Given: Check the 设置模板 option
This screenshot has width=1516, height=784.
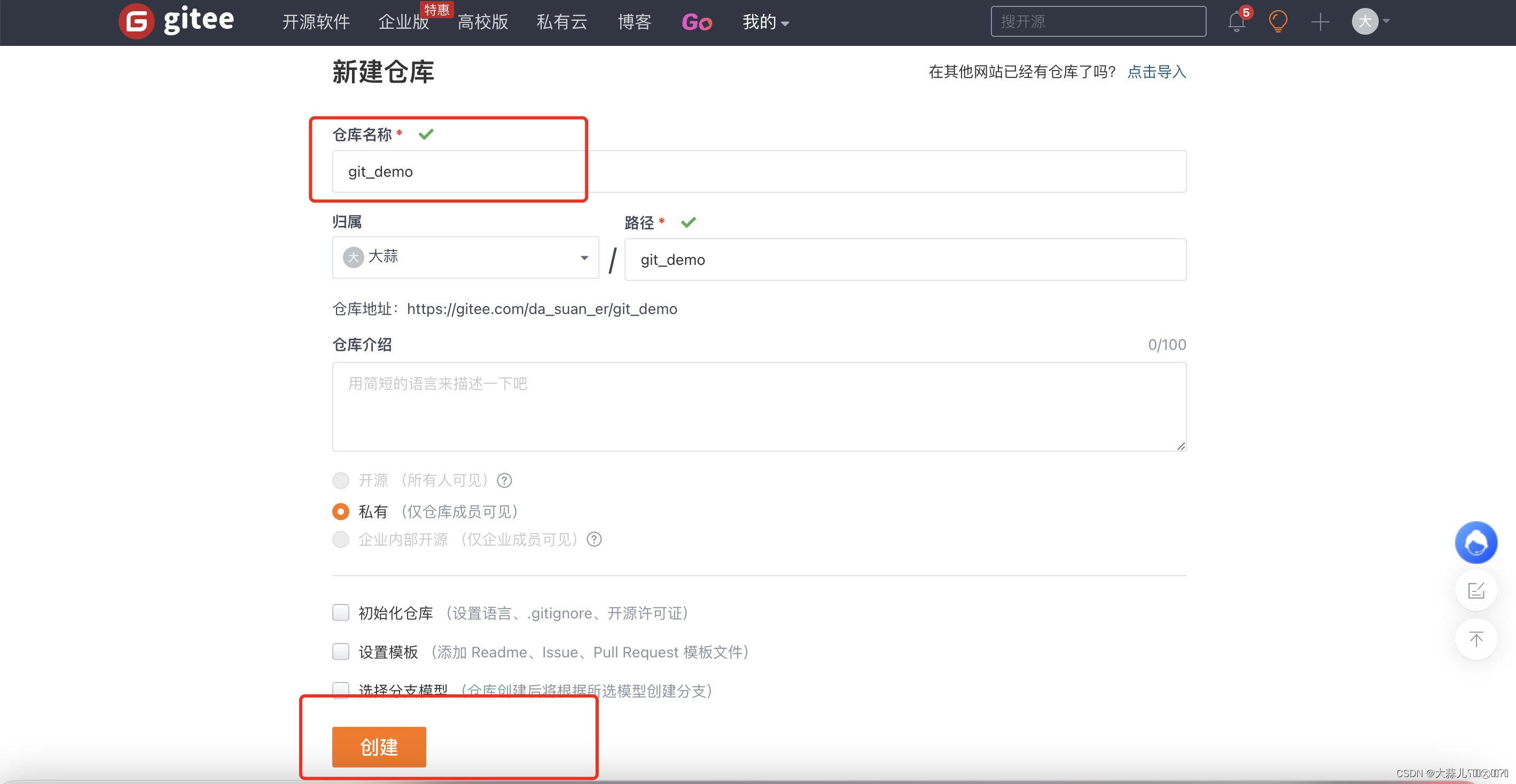Looking at the screenshot, I should pos(341,652).
